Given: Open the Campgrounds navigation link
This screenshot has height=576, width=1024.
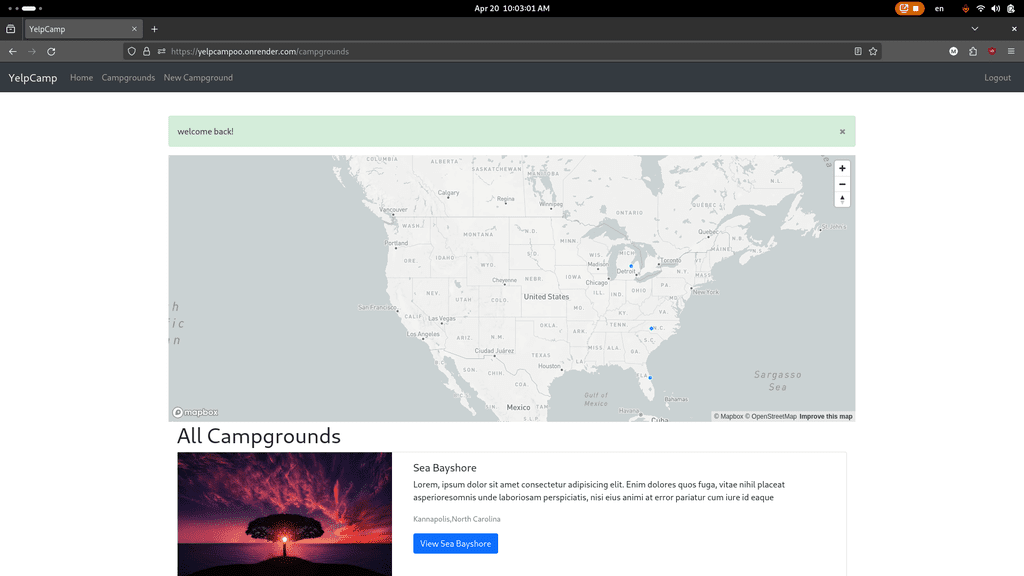Looking at the screenshot, I should 128,78.
